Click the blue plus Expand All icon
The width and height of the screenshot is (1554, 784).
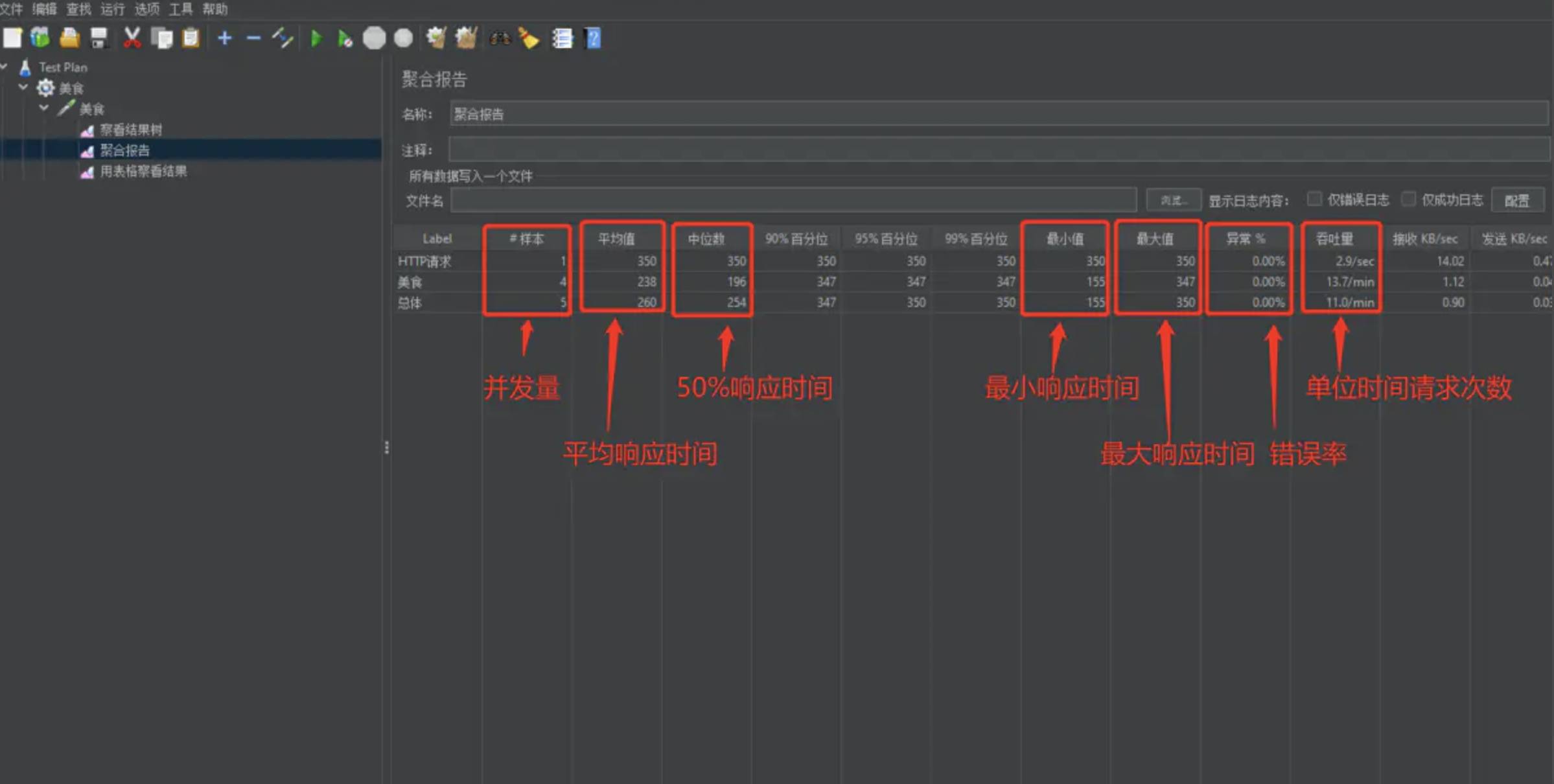tap(224, 39)
